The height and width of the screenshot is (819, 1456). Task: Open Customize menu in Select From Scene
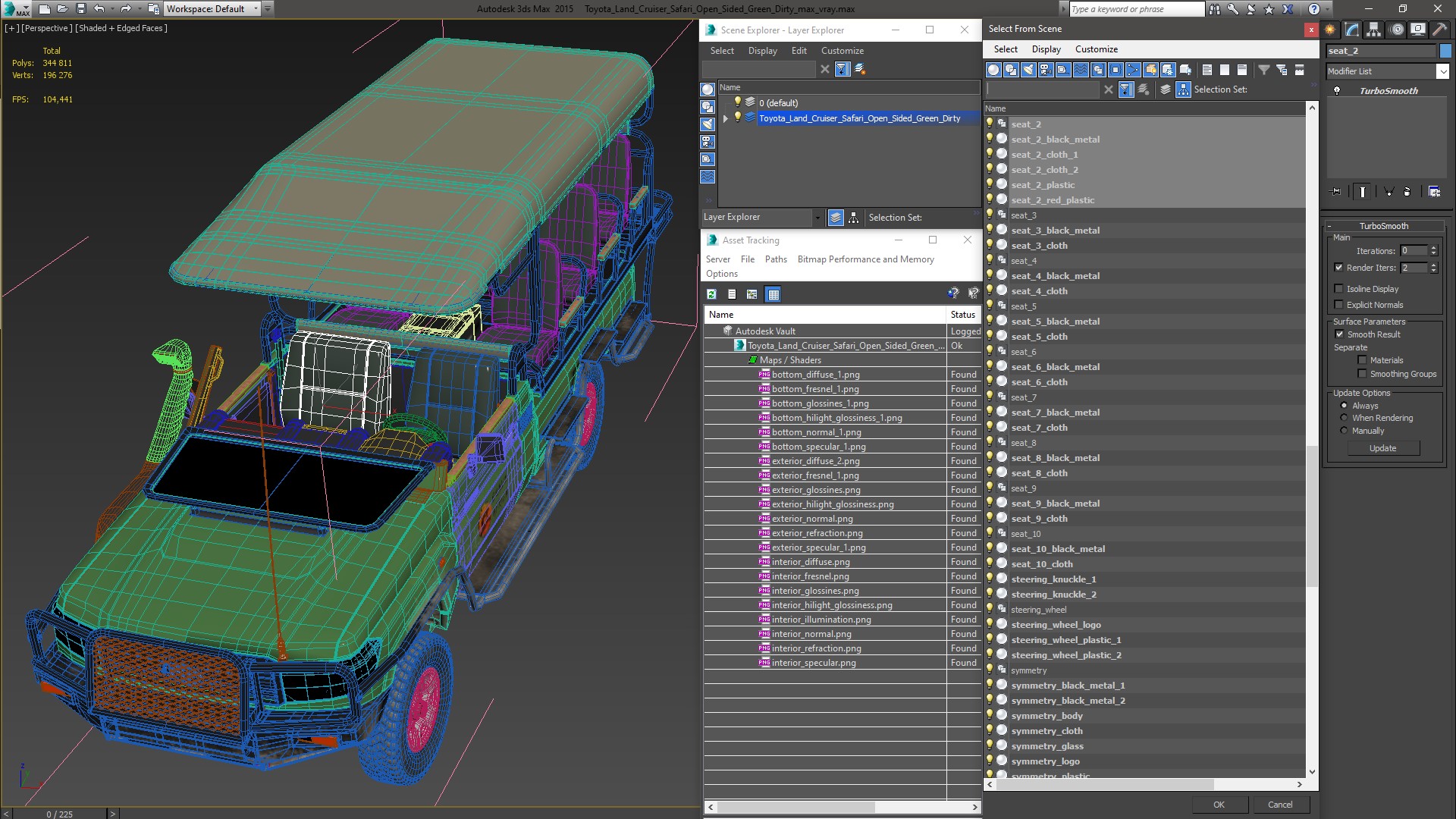1097,49
